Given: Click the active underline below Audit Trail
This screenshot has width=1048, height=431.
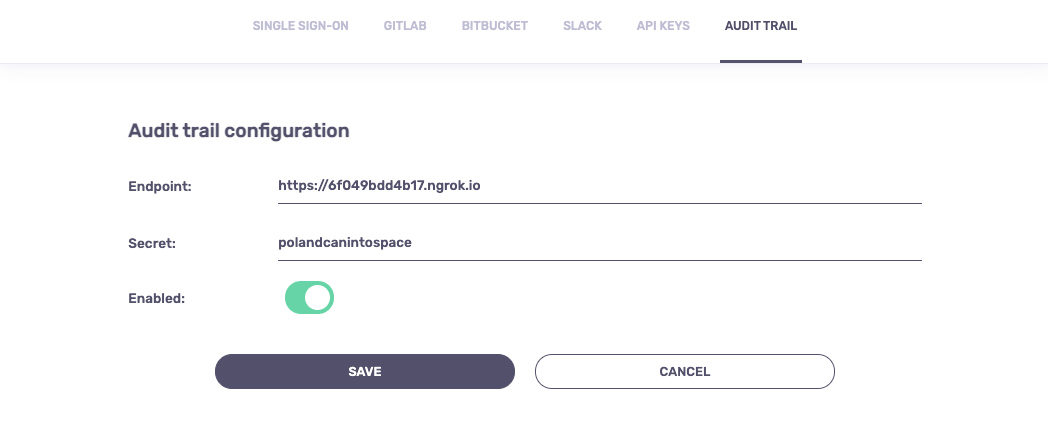Looking at the screenshot, I should click(760, 61).
